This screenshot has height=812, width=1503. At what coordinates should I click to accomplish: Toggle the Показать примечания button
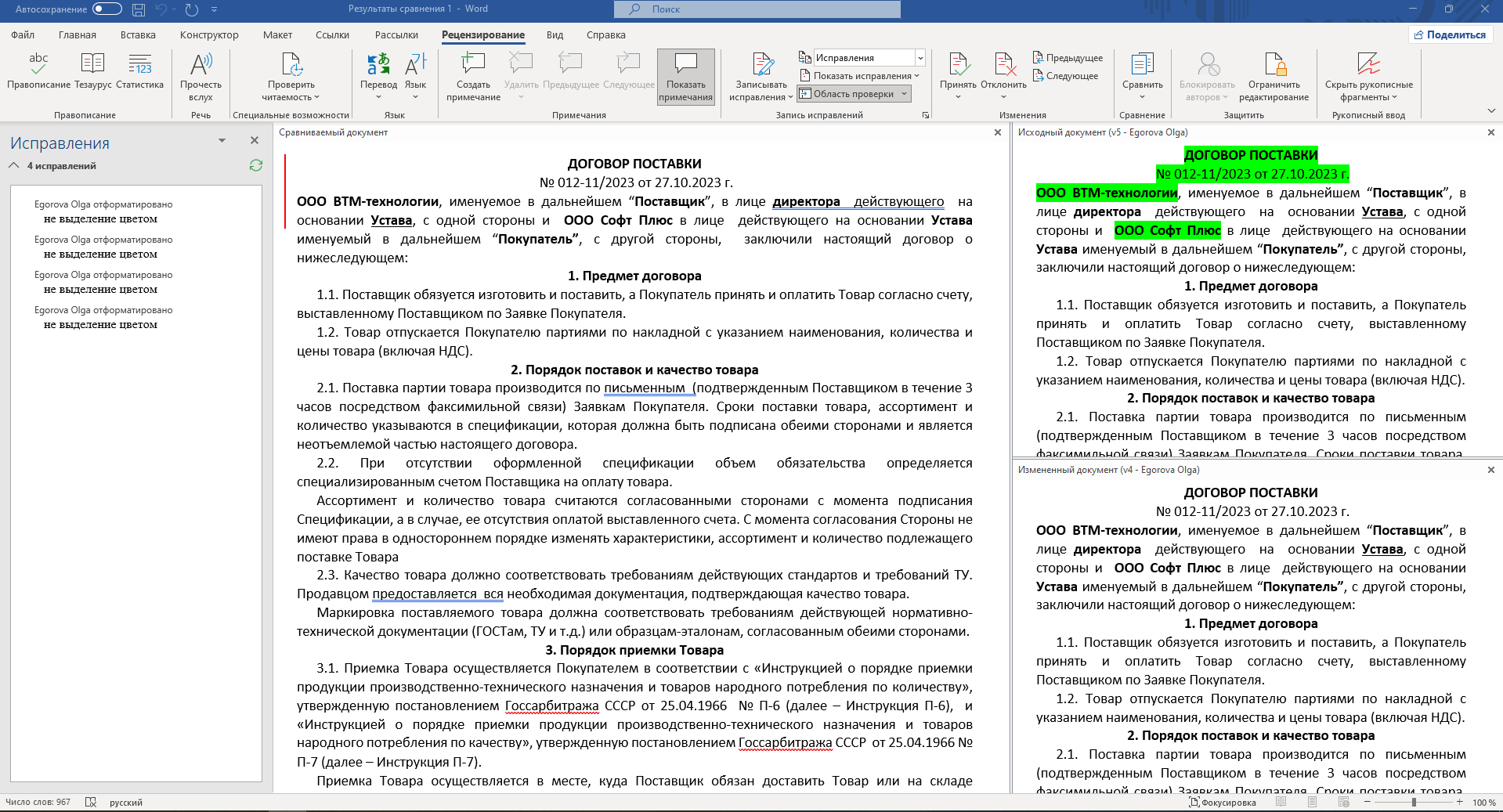pos(686,76)
